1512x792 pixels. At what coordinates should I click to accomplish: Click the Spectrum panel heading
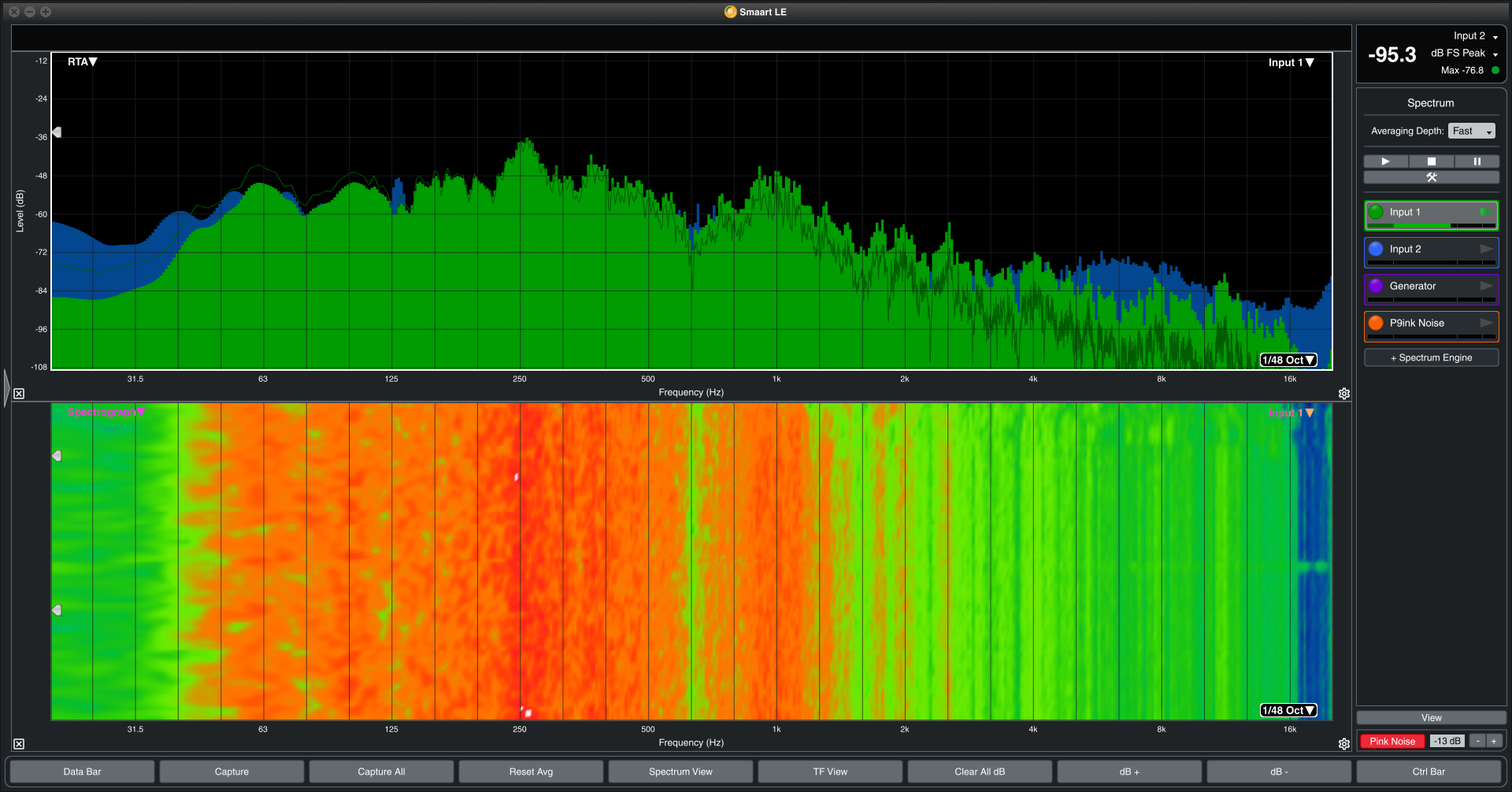1431,103
